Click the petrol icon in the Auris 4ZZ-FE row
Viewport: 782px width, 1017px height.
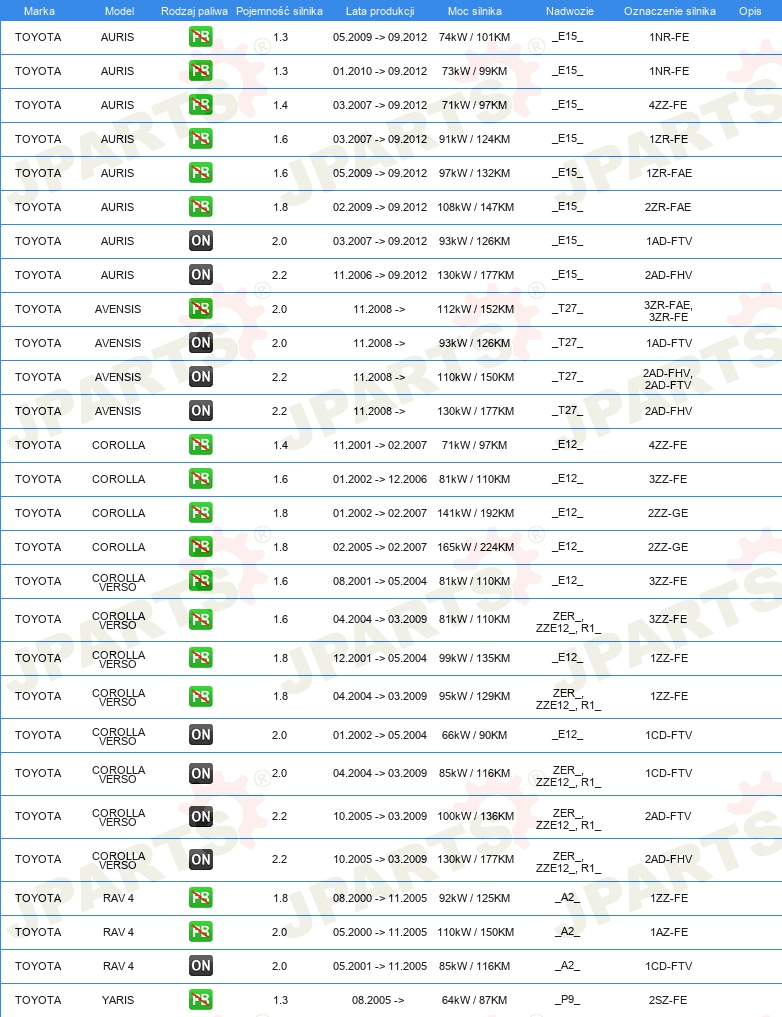click(x=201, y=105)
